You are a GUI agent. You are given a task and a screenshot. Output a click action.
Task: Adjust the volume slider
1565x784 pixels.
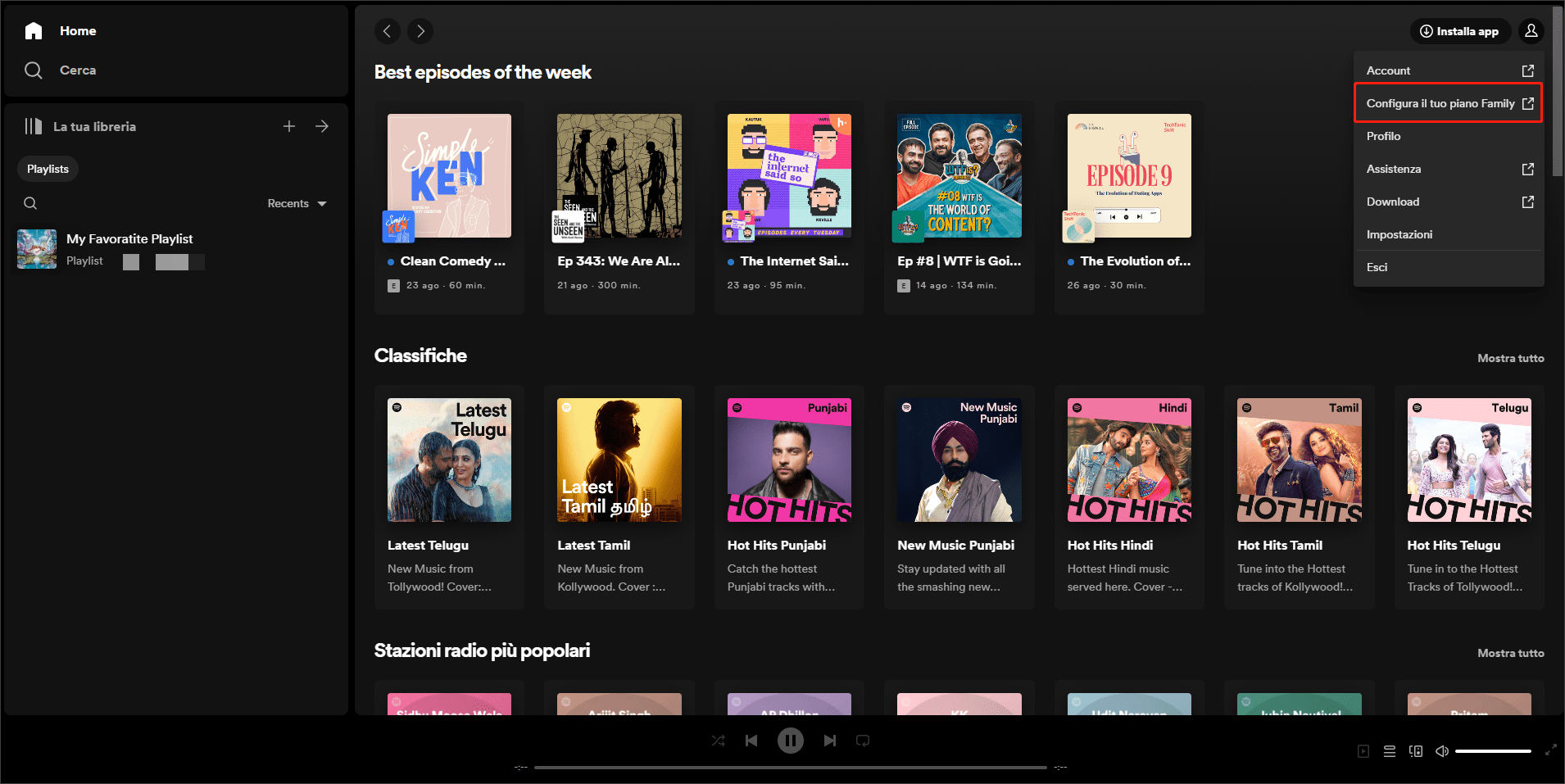pos(1494,751)
